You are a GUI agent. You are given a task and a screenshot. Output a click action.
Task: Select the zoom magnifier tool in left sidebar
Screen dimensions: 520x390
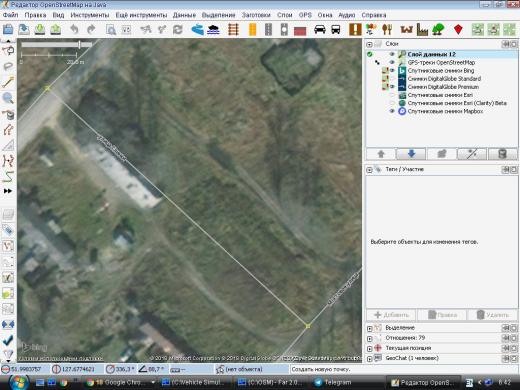(x=8, y=98)
